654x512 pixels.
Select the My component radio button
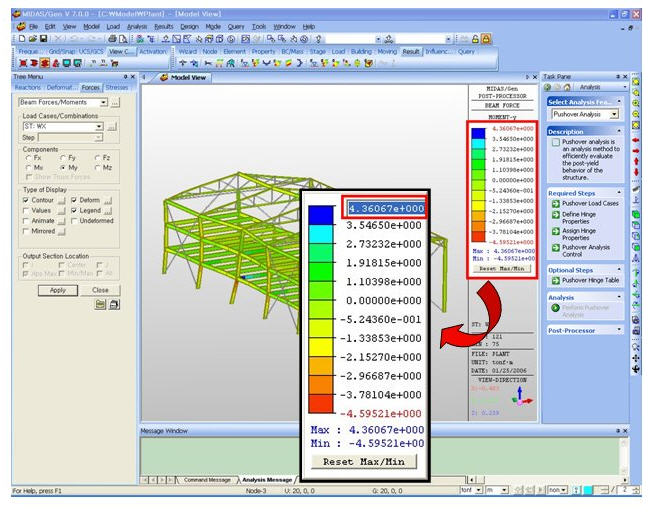pos(63,168)
